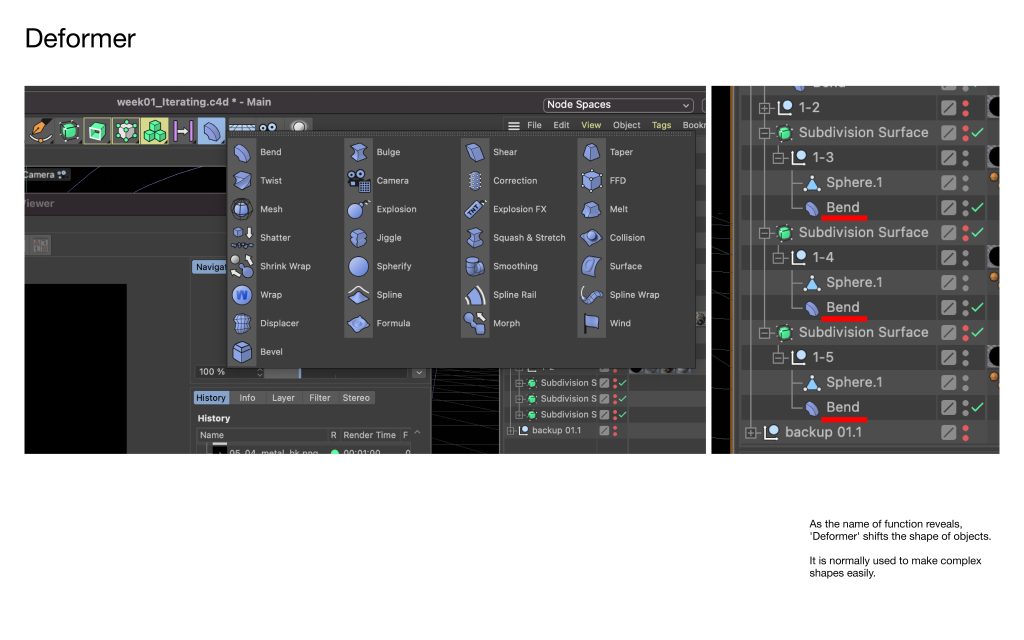Open the Tags menu
The height and width of the screenshot is (640, 1024).
(x=661, y=125)
